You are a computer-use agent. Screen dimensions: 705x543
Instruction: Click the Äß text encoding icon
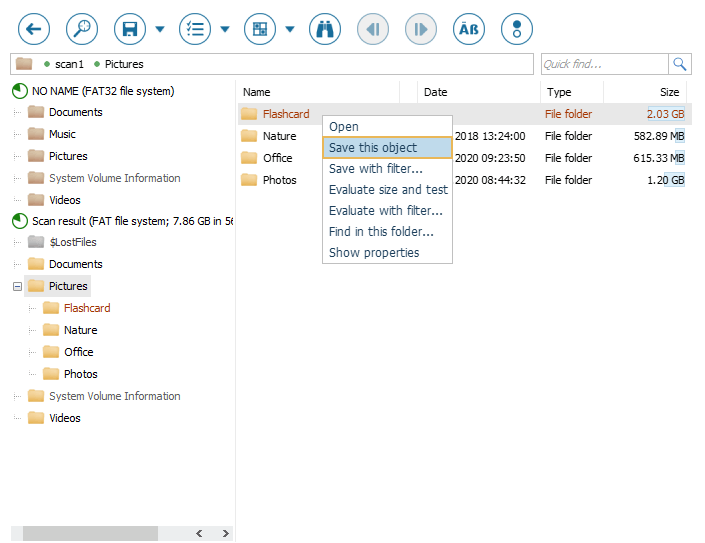click(468, 29)
